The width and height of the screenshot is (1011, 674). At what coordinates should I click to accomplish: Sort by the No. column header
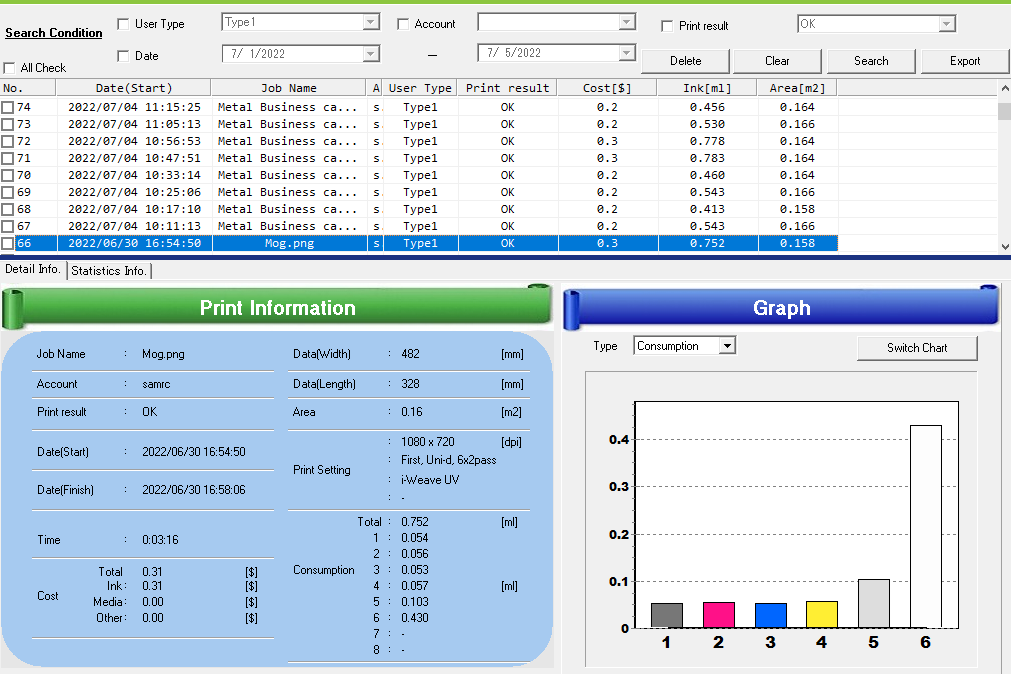coord(28,88)
